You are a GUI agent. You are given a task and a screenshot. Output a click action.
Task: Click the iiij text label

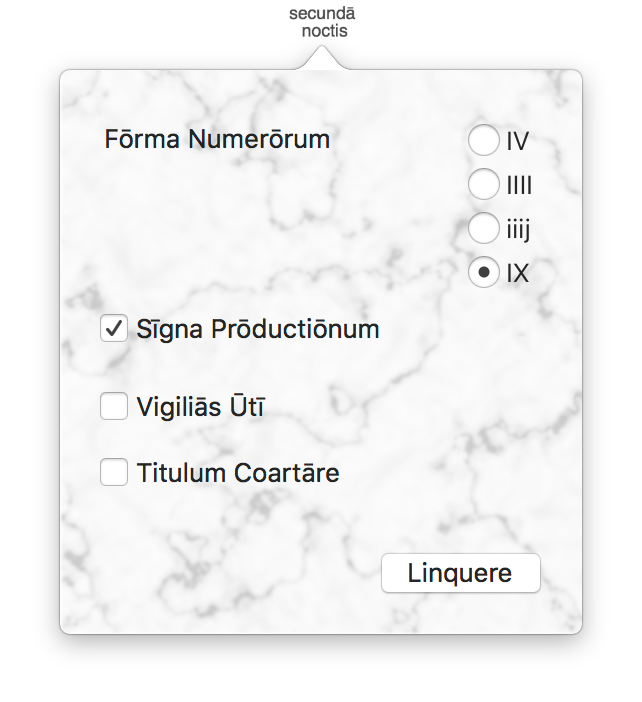point(518,230)
